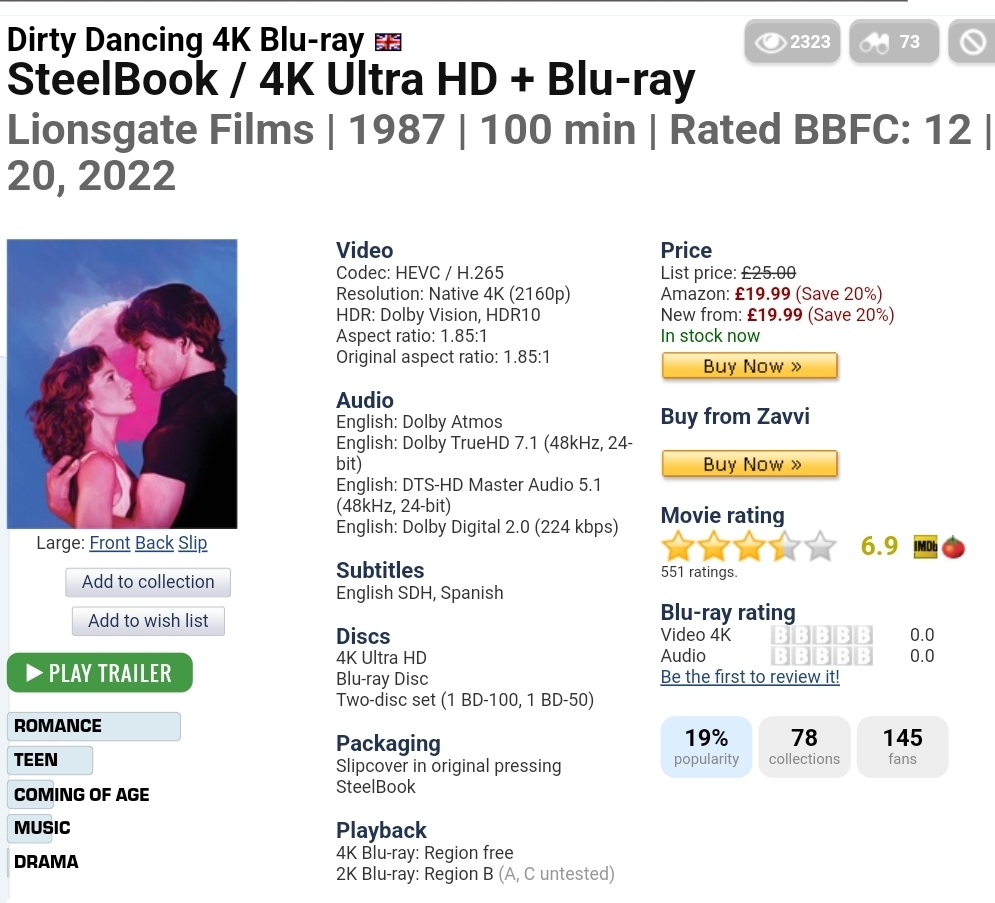Viewport: 995px width, 903px height.
Task: Follow the 'Be the first to review it!' link
Action: pos(750,677)
